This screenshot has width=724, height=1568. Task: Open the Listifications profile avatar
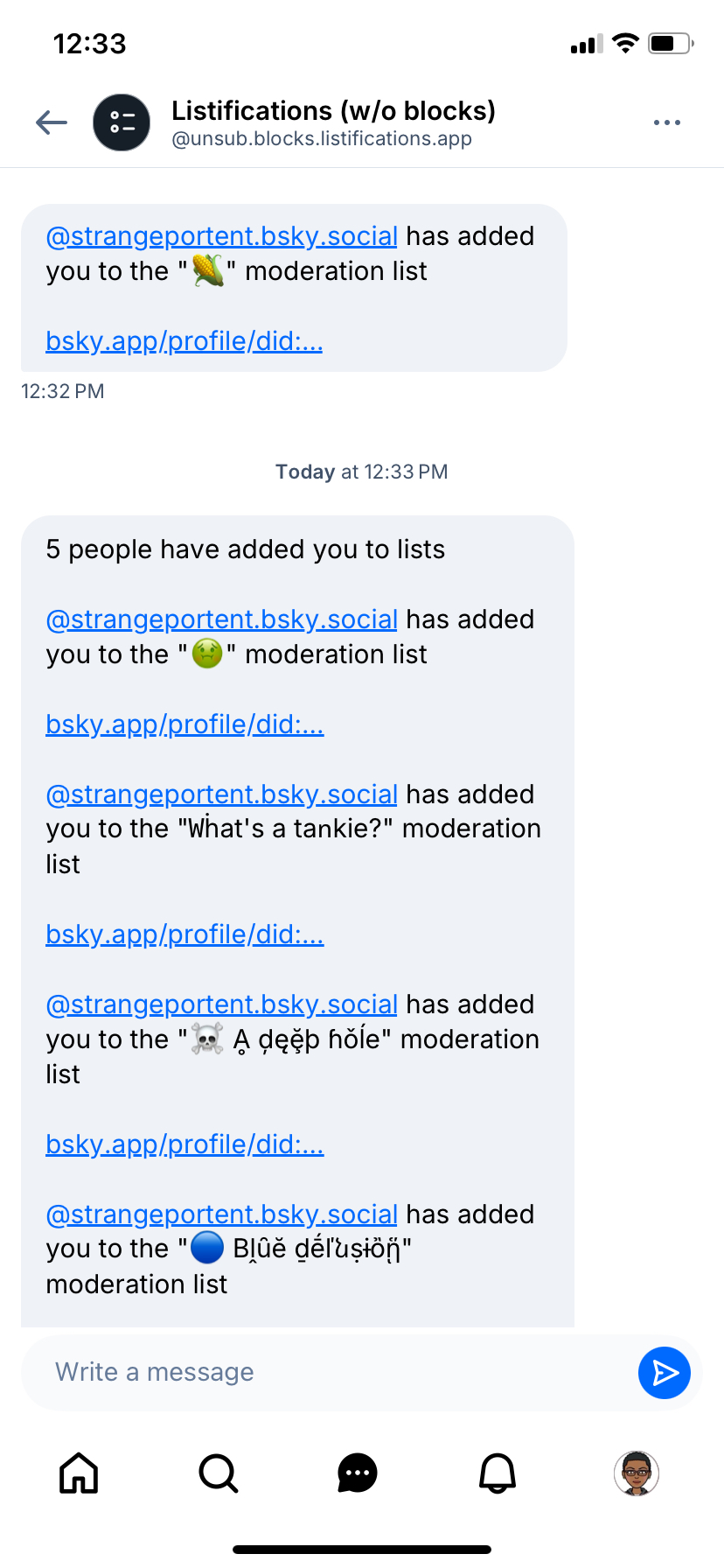coord(122,122)
